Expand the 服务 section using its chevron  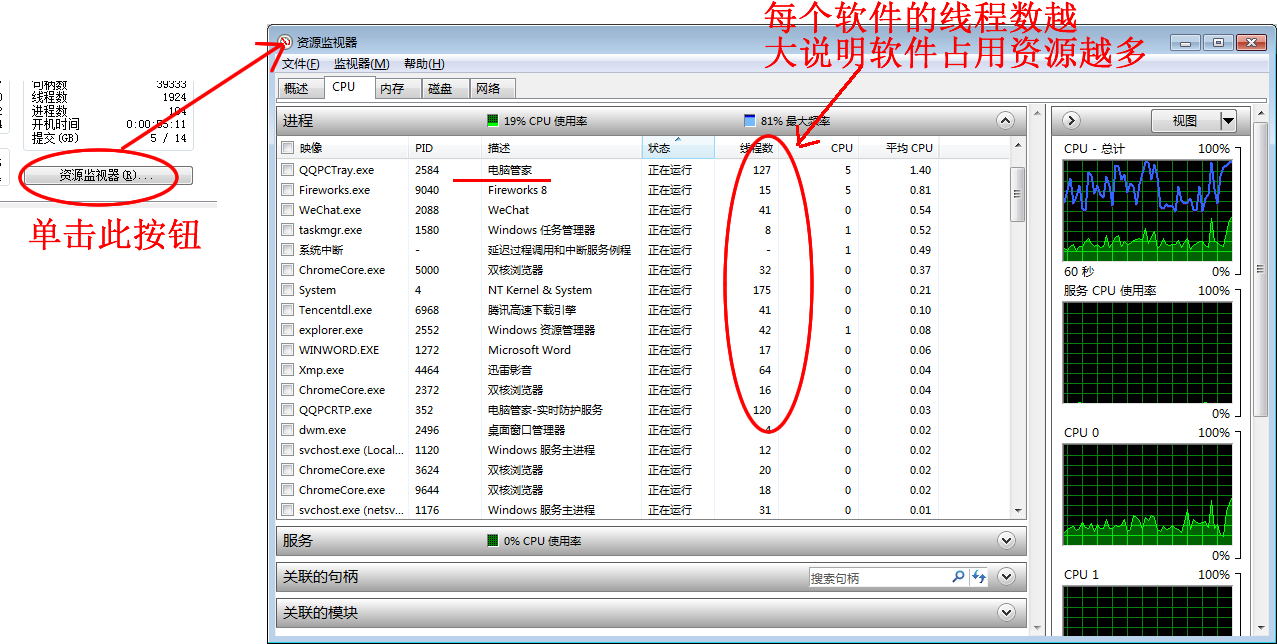point(1005,540)
